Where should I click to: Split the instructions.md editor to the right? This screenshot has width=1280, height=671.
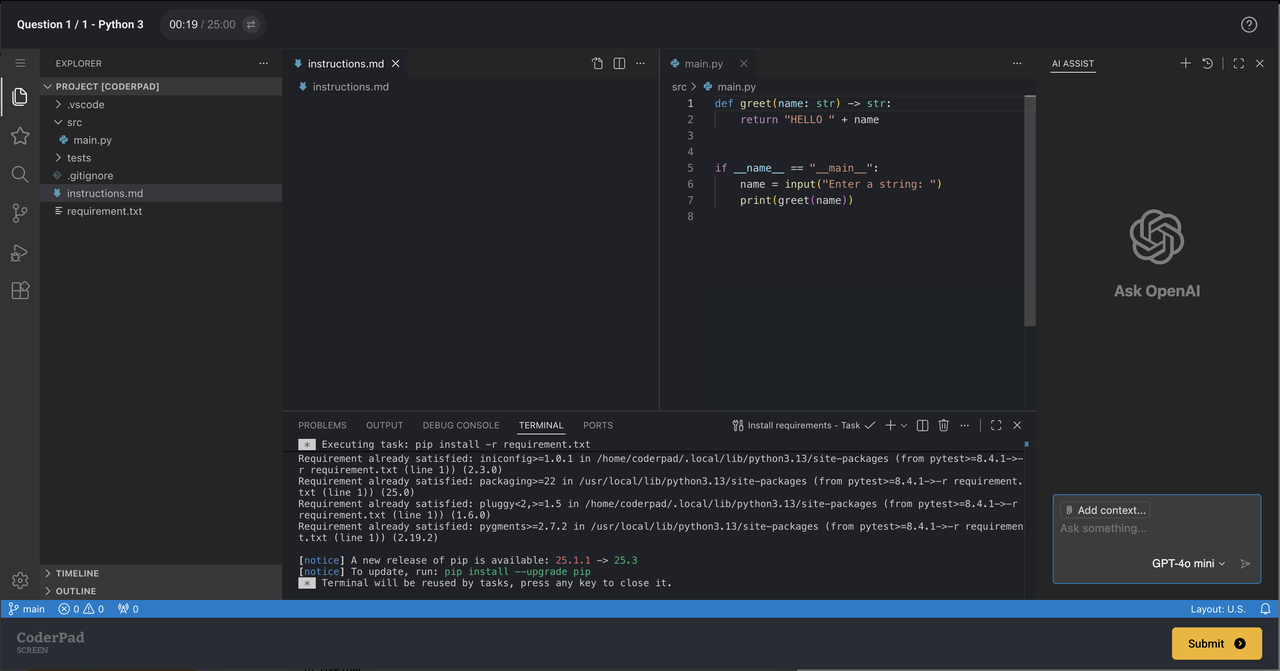coord(619,63)
